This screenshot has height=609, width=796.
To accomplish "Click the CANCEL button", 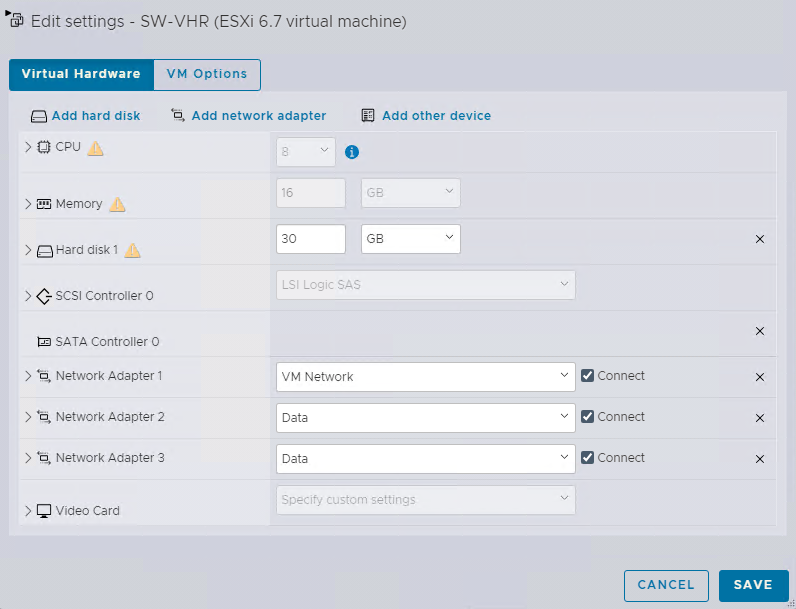I will (x=666, y=585).
